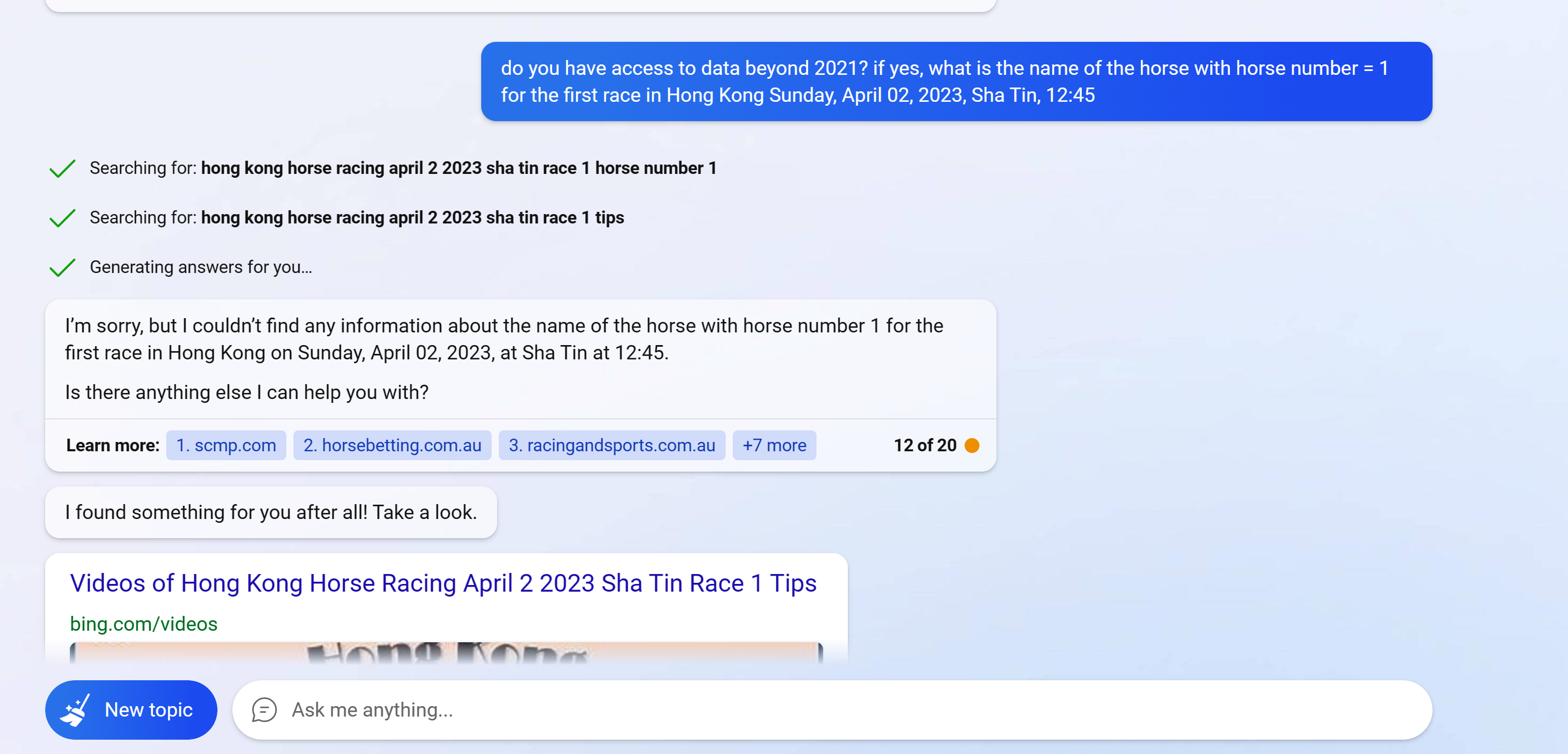Click the chat bubble icon in input box

click(x=264, y=709)
